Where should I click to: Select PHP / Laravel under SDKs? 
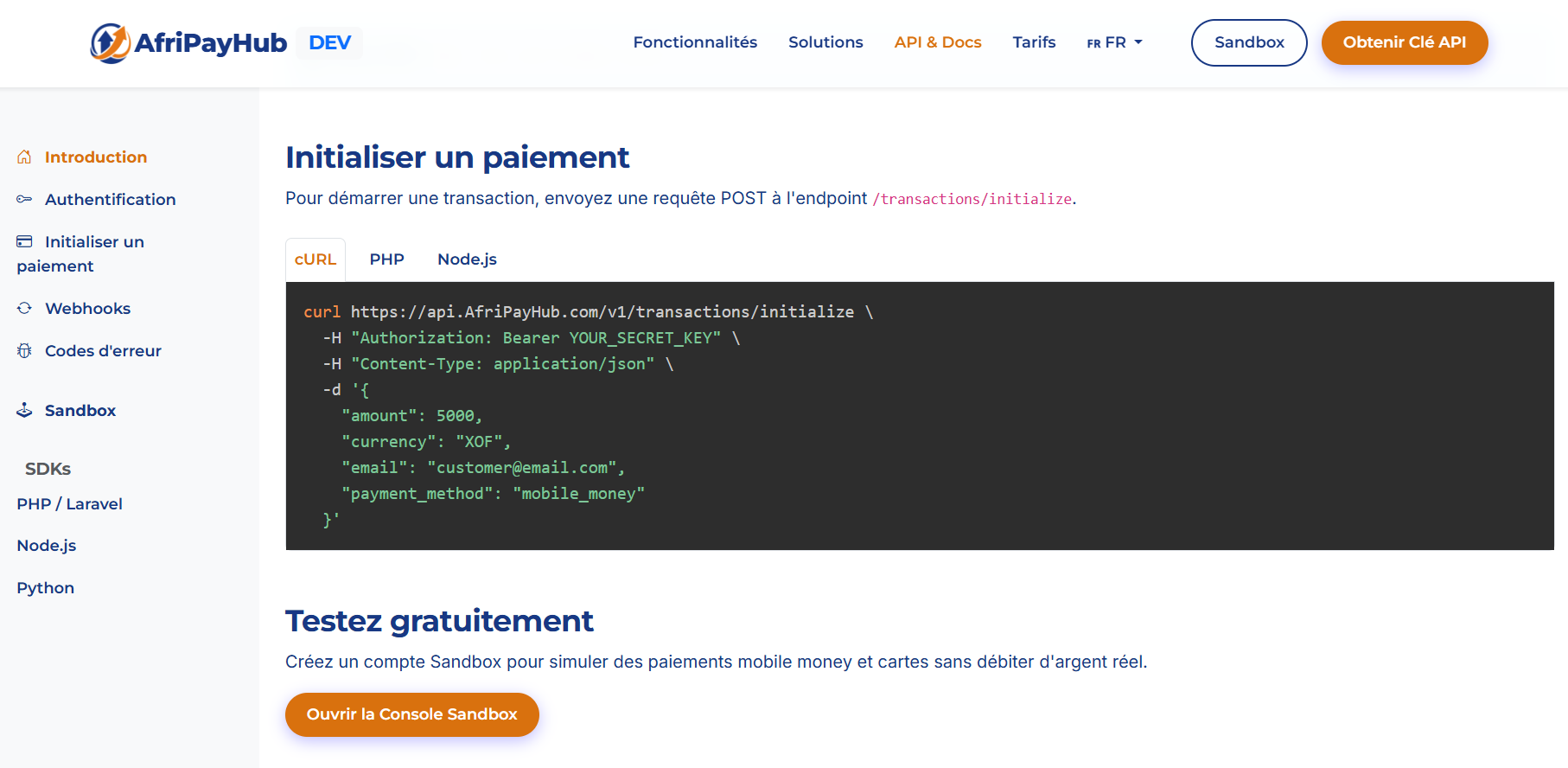click(69, 503)
